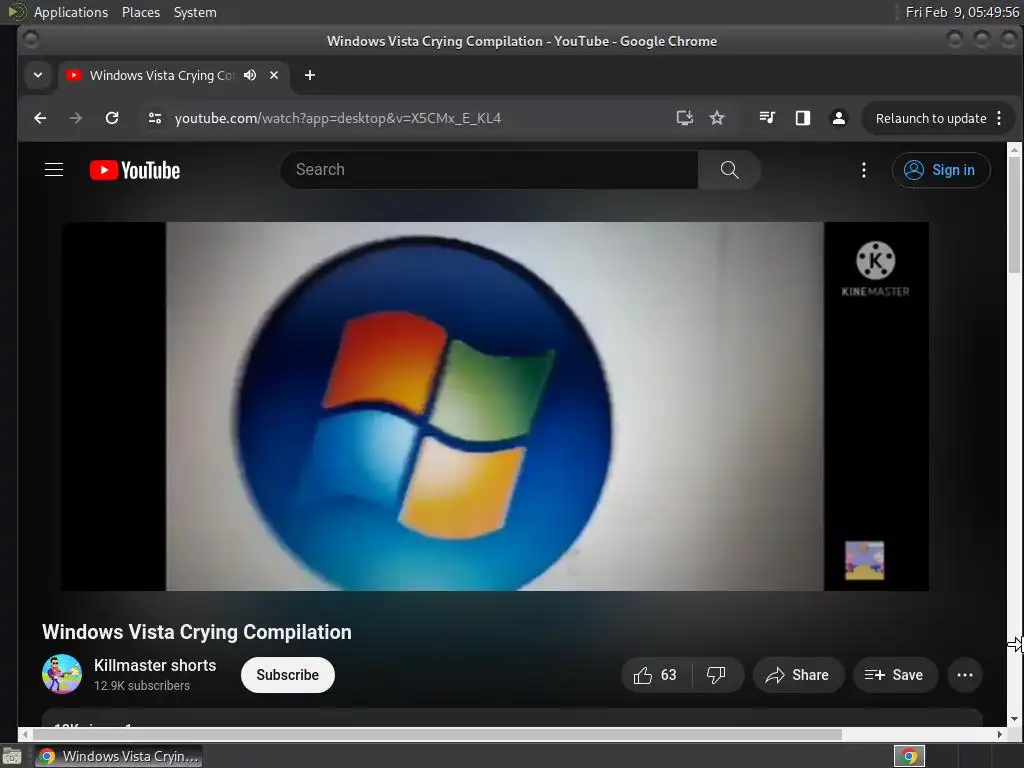Click Sign in button
The image size is (1024, 768).
tap(941, 170)
